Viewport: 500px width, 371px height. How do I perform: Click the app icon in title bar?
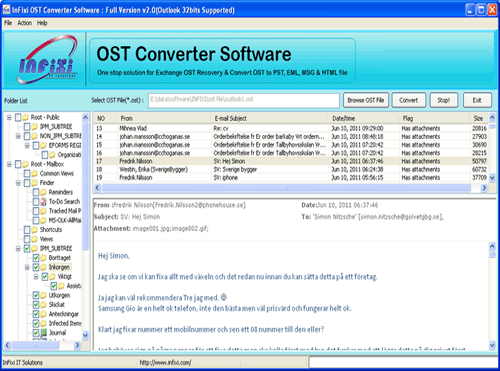pyautogui.click(x=6, y=10)
